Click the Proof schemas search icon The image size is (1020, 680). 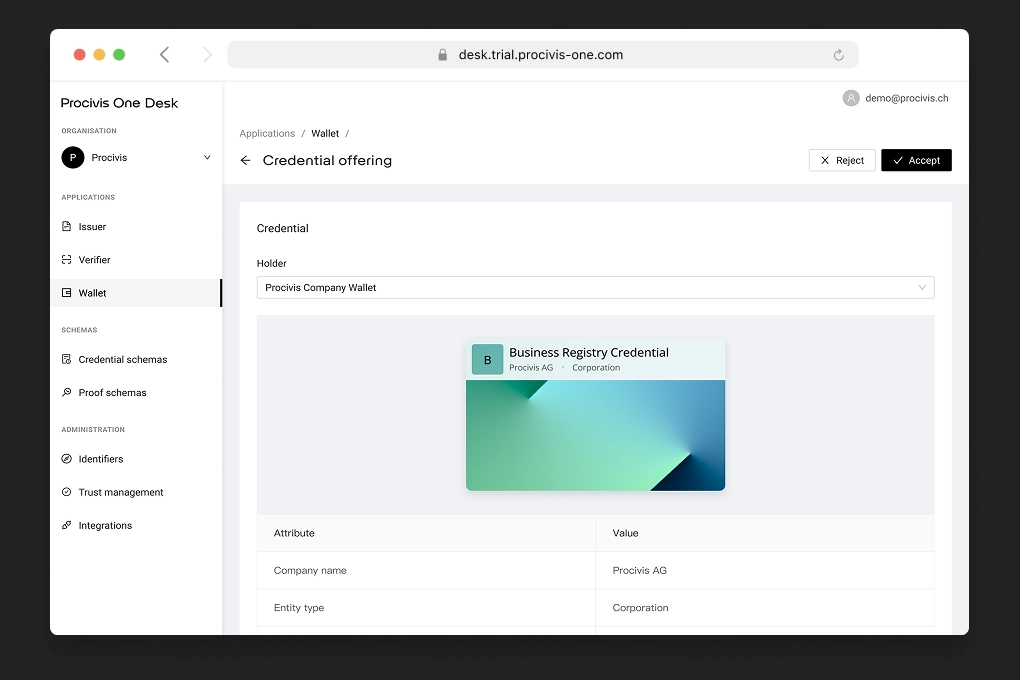(x=66, y=392)
